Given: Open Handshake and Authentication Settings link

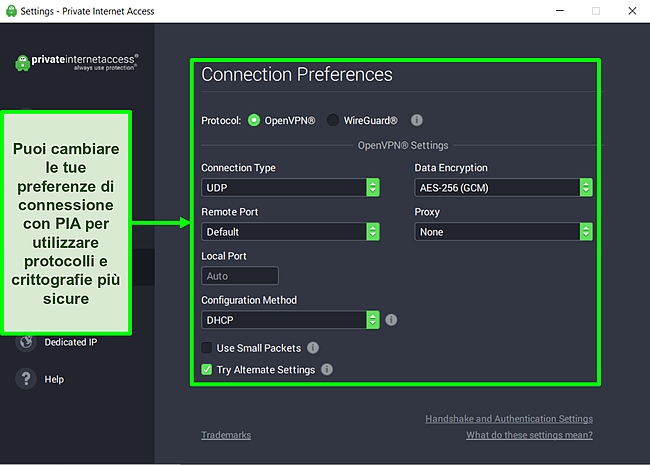Looking at the screenshot, I should click(508, 419).
